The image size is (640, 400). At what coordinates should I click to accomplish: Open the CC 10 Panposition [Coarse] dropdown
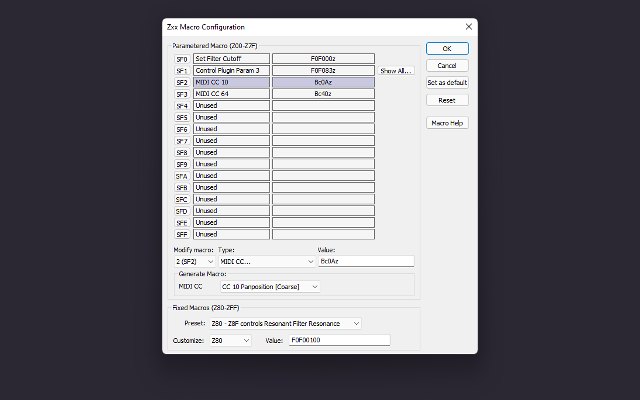tap(270, 287)
